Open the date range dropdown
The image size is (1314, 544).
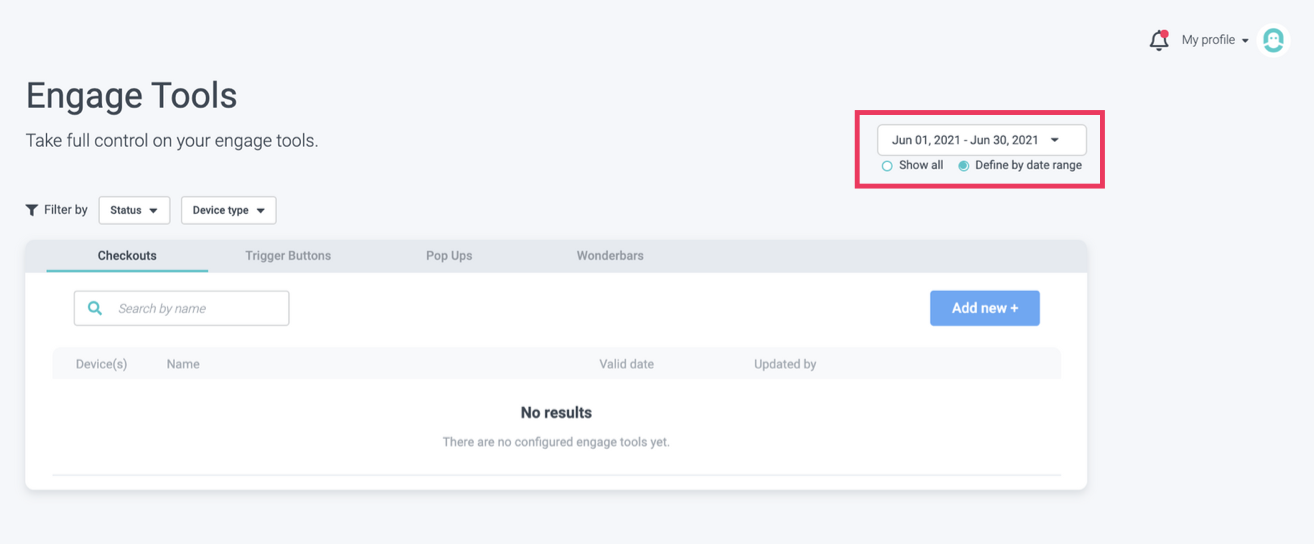point(981,140)
